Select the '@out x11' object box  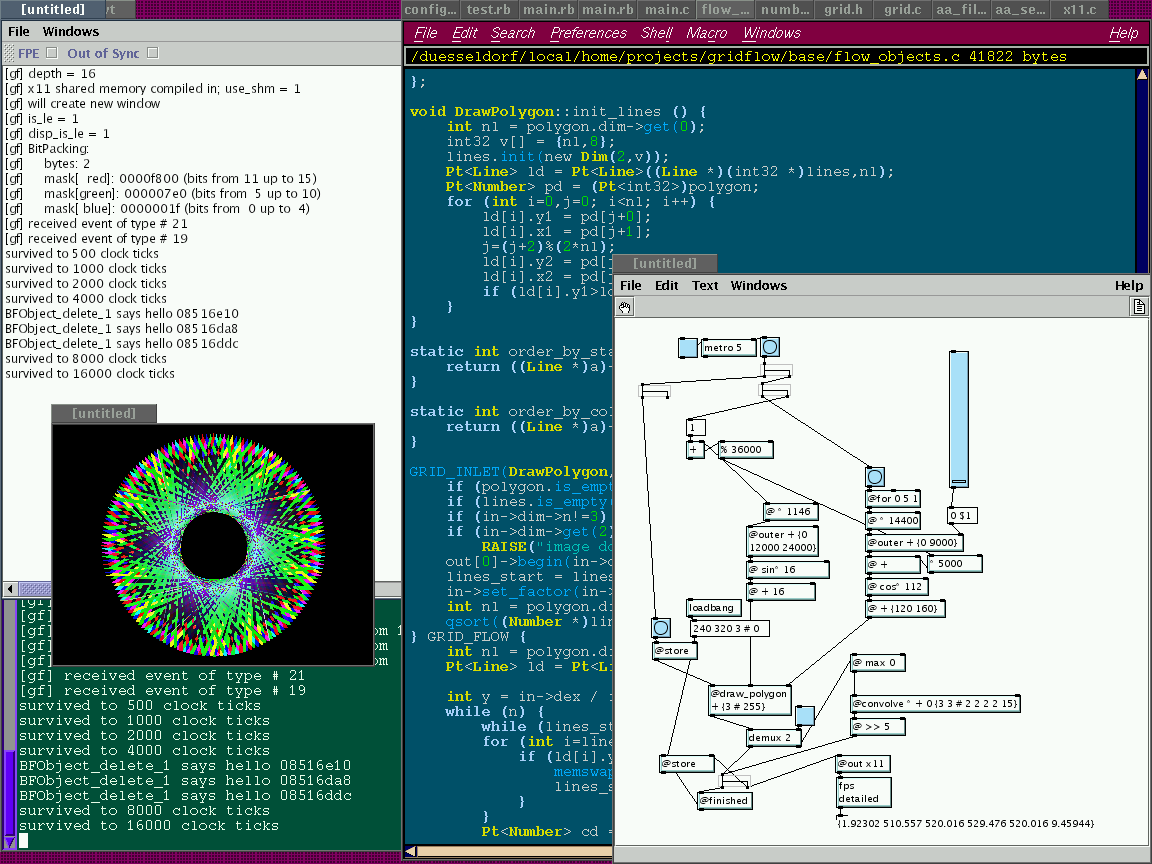863,764
